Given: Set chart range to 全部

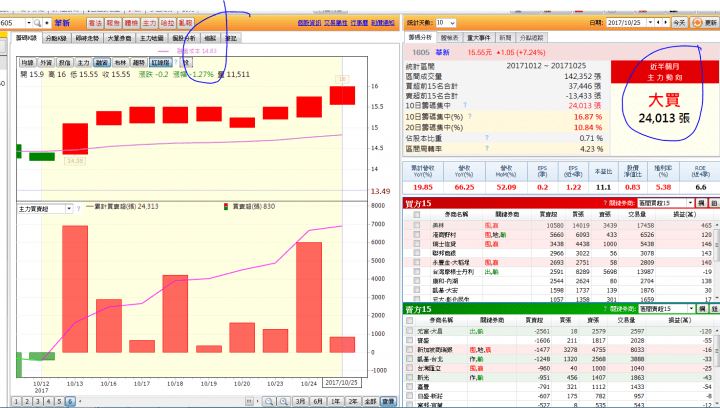Looking at the screenshot, I should [x=370, y=402].
